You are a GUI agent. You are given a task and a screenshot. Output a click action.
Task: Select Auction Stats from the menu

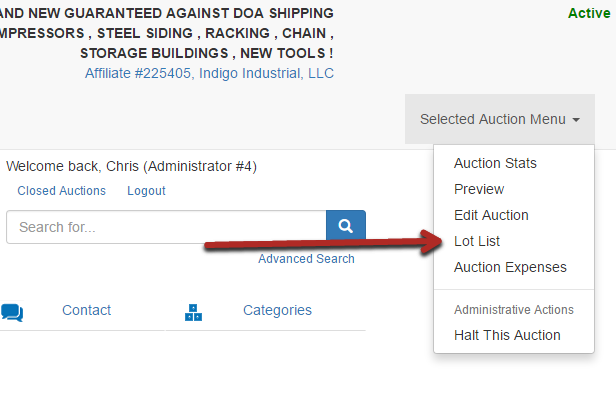coord(495,163)
